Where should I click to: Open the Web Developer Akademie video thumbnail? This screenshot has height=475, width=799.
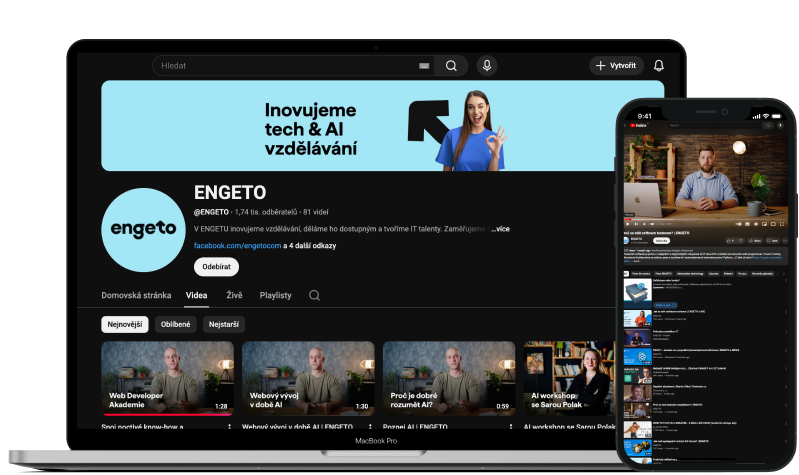[168, 378]
